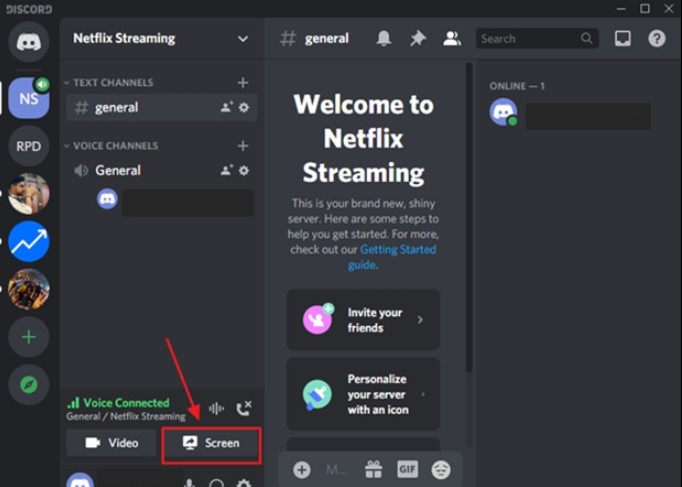The image size is (682, 487).
Task: Click Invite your friends card
Action: pos(363,320)
